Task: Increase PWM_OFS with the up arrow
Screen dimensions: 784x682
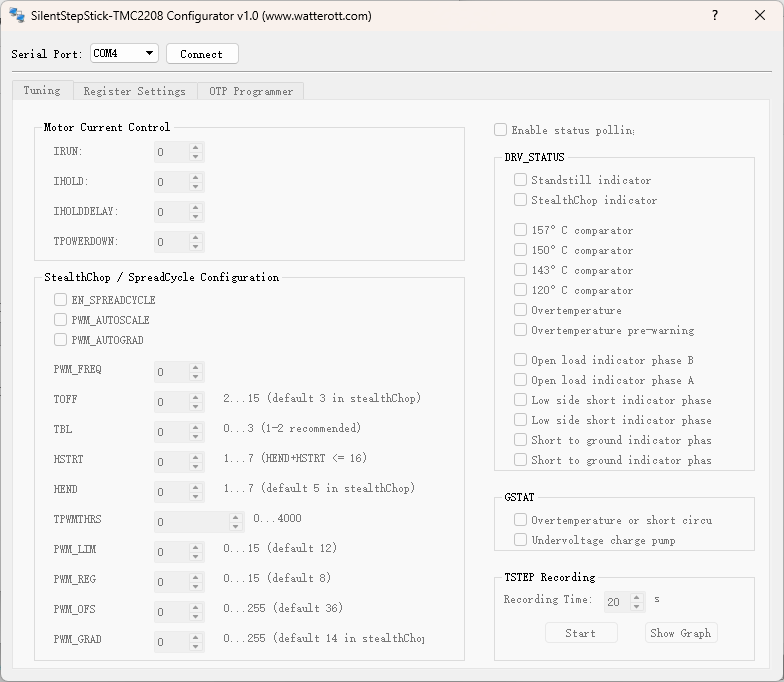Action: (x=196, y=608)
